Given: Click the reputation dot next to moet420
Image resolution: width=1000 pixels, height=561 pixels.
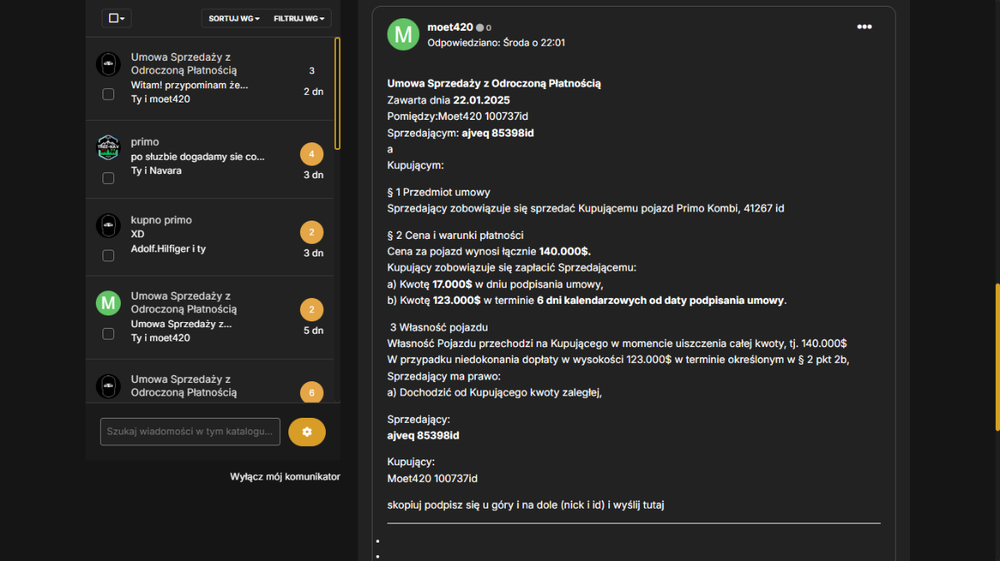Looking at the screenshot, I should click(480, 27).
